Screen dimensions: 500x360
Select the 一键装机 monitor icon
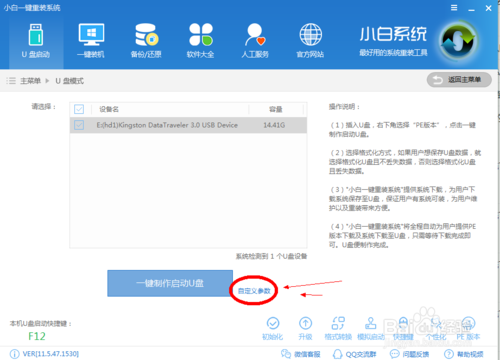point(91,35)
